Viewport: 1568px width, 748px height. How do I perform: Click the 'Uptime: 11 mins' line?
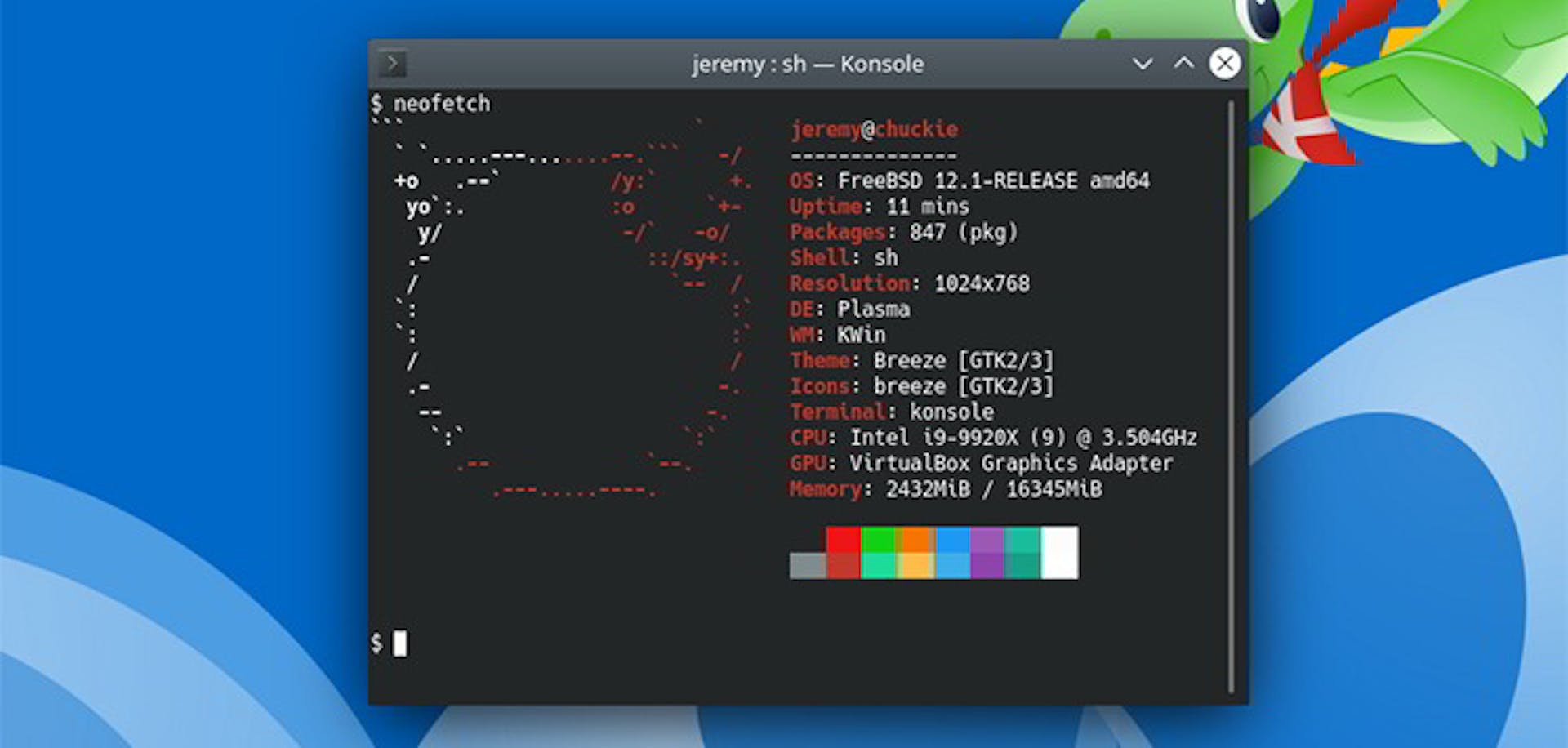[x=879, y=206]
